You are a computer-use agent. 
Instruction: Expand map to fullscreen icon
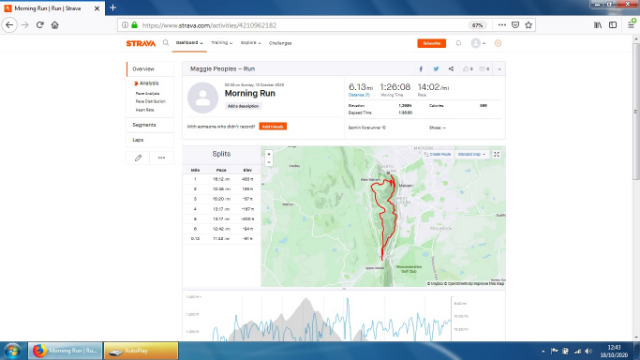(496, 154)
